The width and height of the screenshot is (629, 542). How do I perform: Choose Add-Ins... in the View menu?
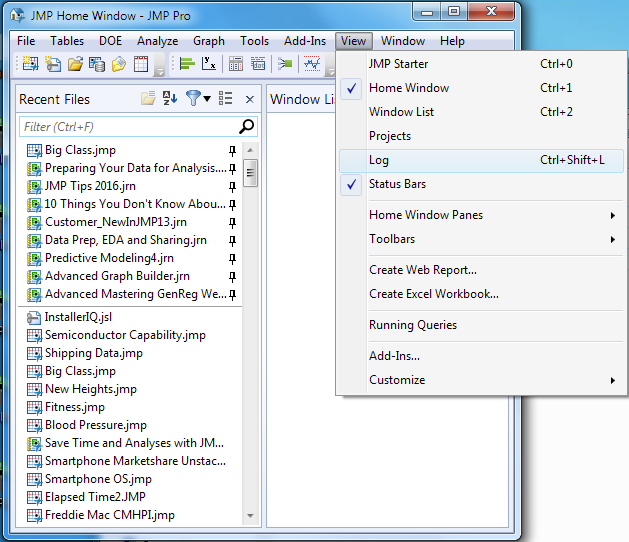click(x=481, y=356)
